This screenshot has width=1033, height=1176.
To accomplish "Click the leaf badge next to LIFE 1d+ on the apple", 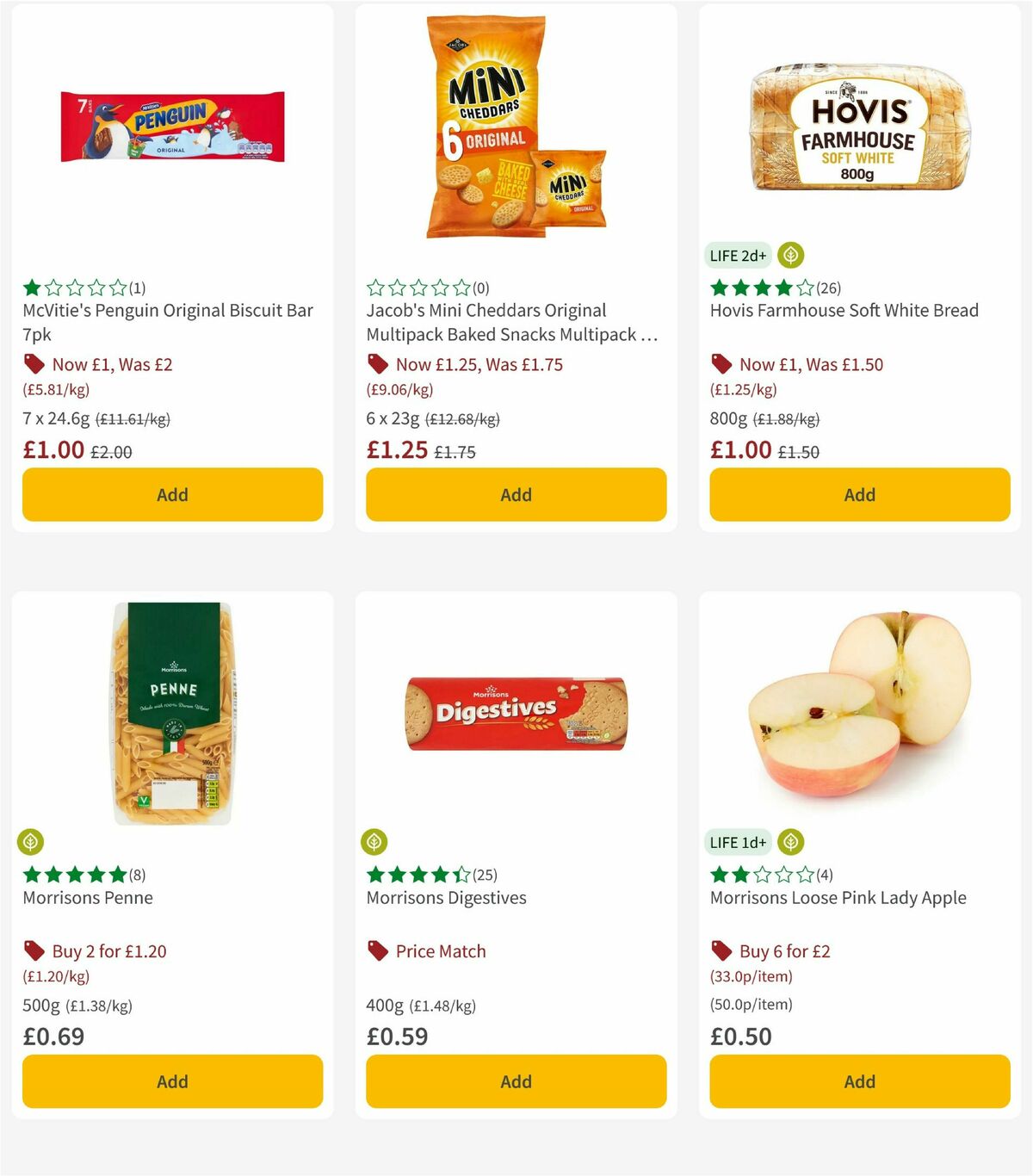I will (791, 842).
